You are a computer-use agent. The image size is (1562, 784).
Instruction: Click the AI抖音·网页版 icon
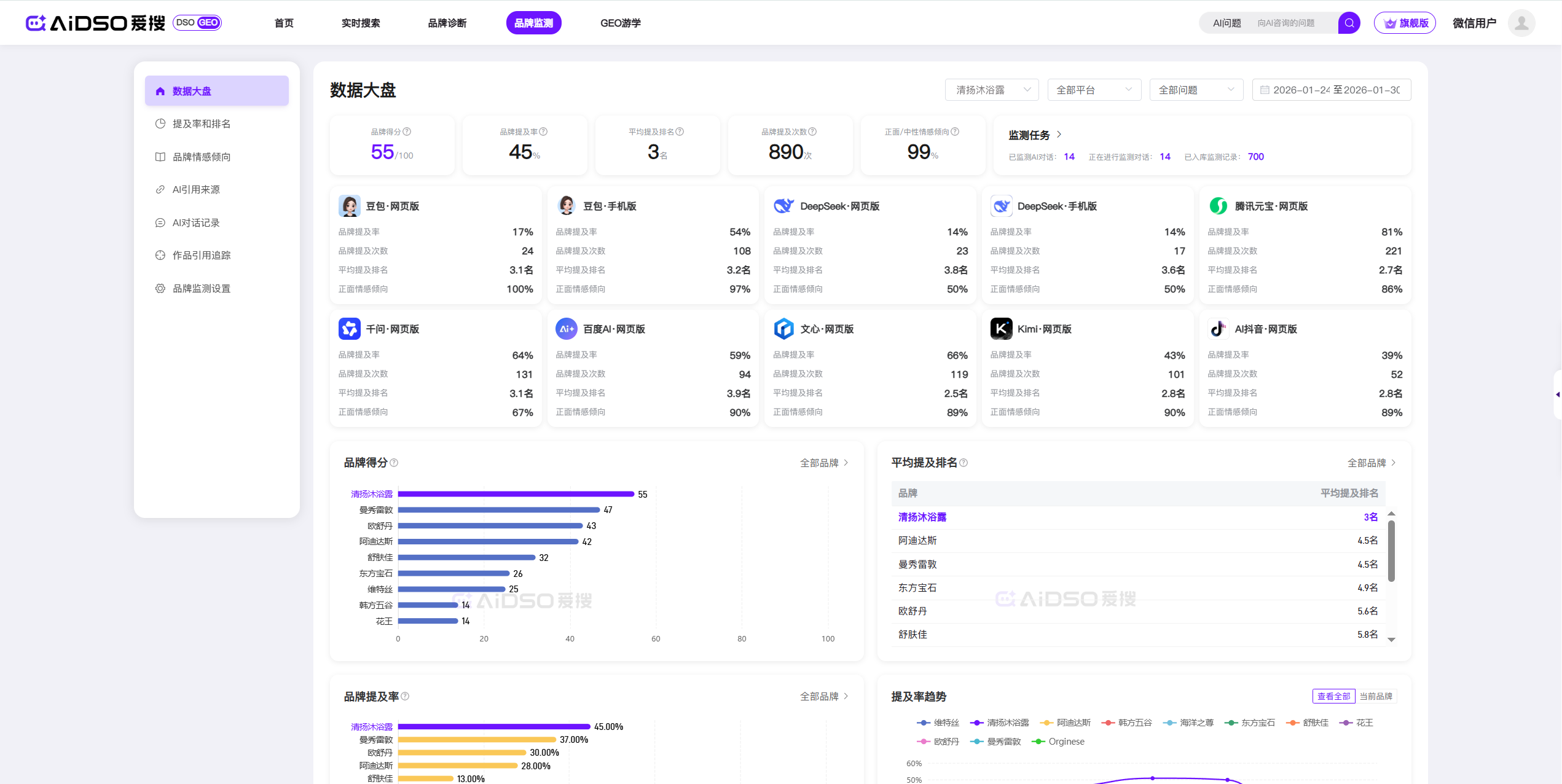pyautogui.click(x=1218, y=329)
